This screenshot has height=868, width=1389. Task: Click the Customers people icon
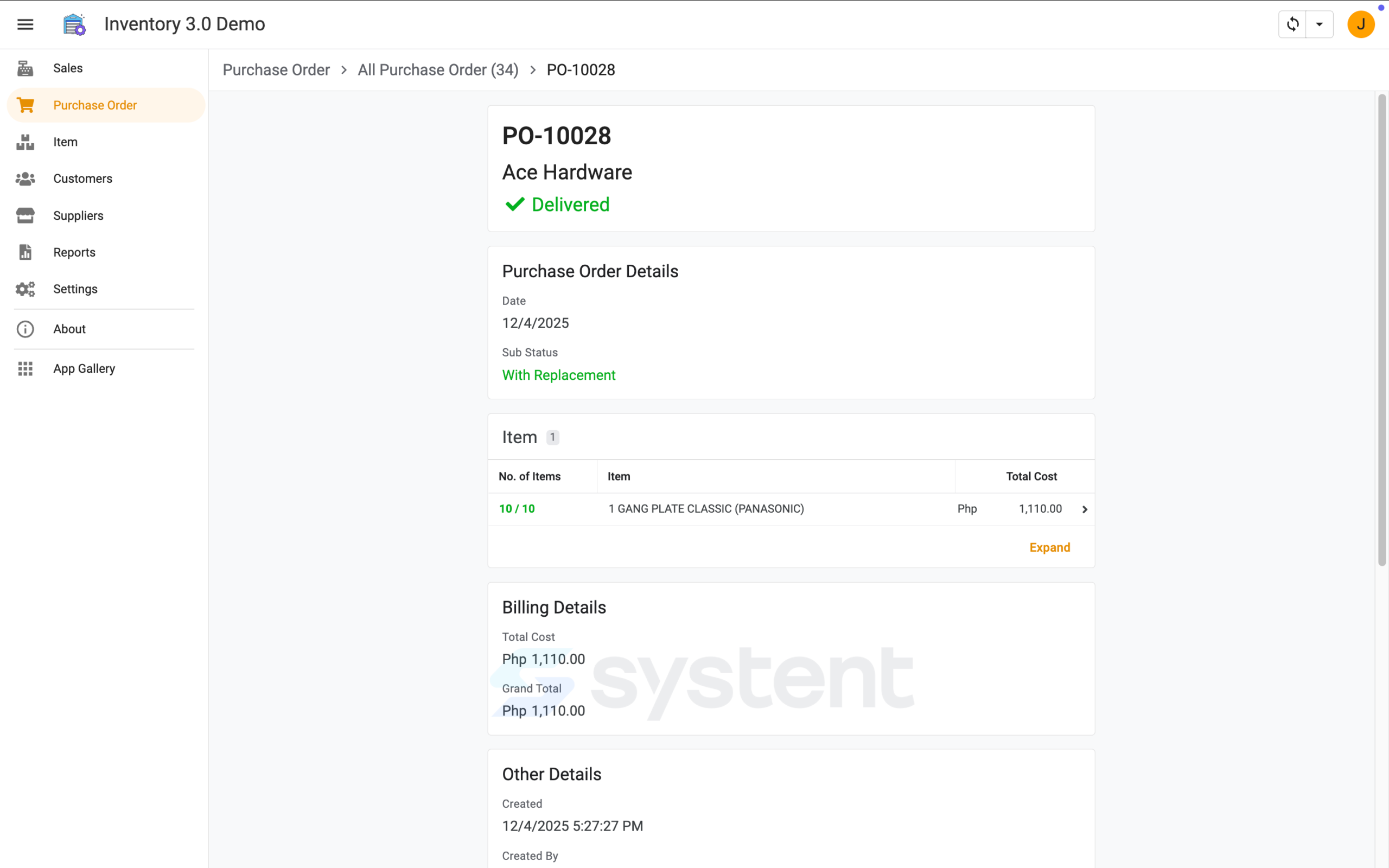pyautogui.click(x=26, y=178)
